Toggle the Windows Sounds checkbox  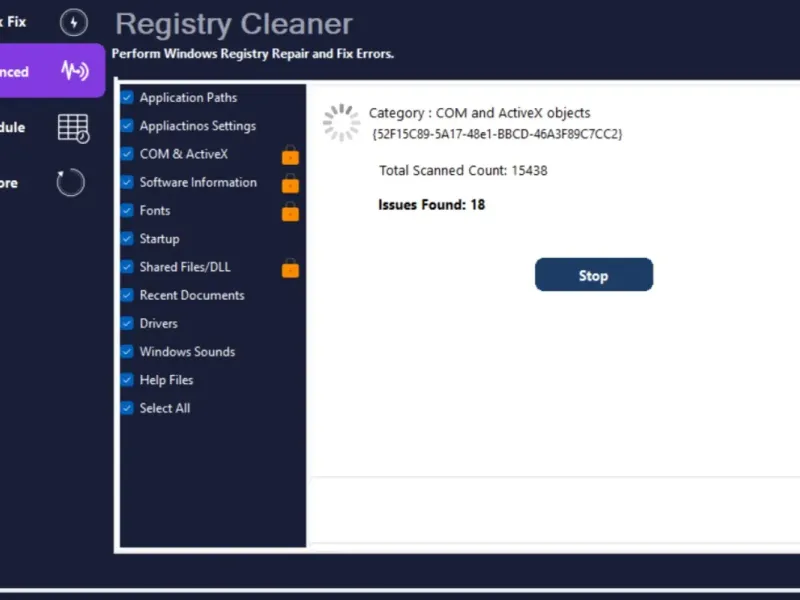(x=128, y=352)
